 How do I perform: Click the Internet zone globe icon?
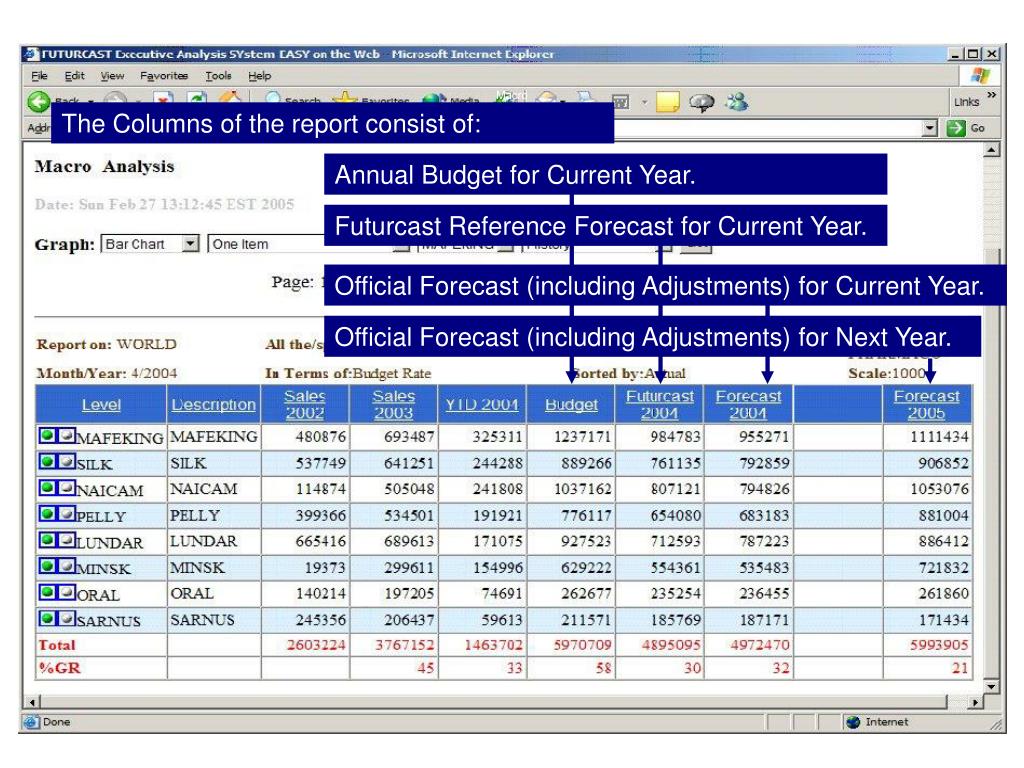pos(852,722)
